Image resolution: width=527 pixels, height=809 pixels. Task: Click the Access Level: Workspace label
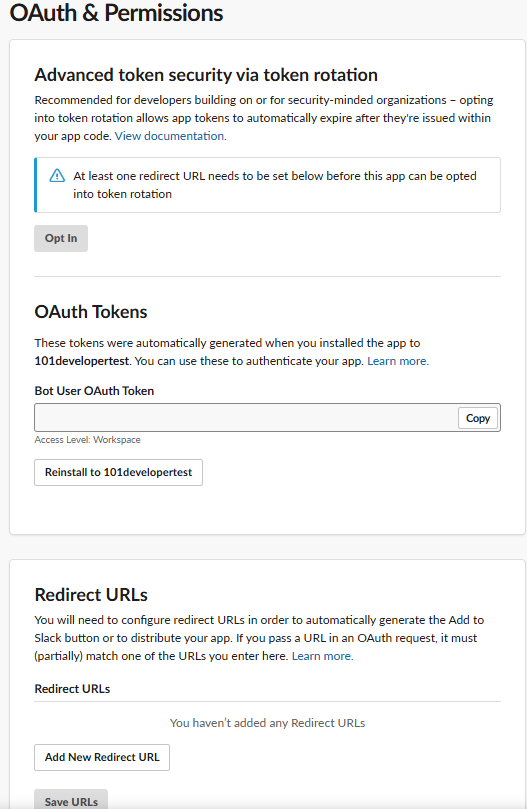(x=87, y=440)
